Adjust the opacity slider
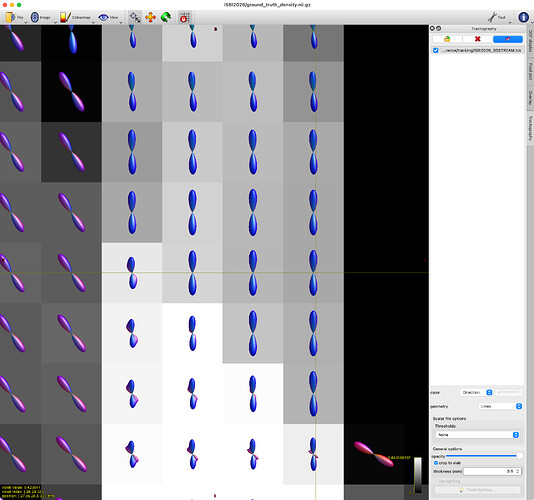Screen dimensions: 534x500 point(484,456)
